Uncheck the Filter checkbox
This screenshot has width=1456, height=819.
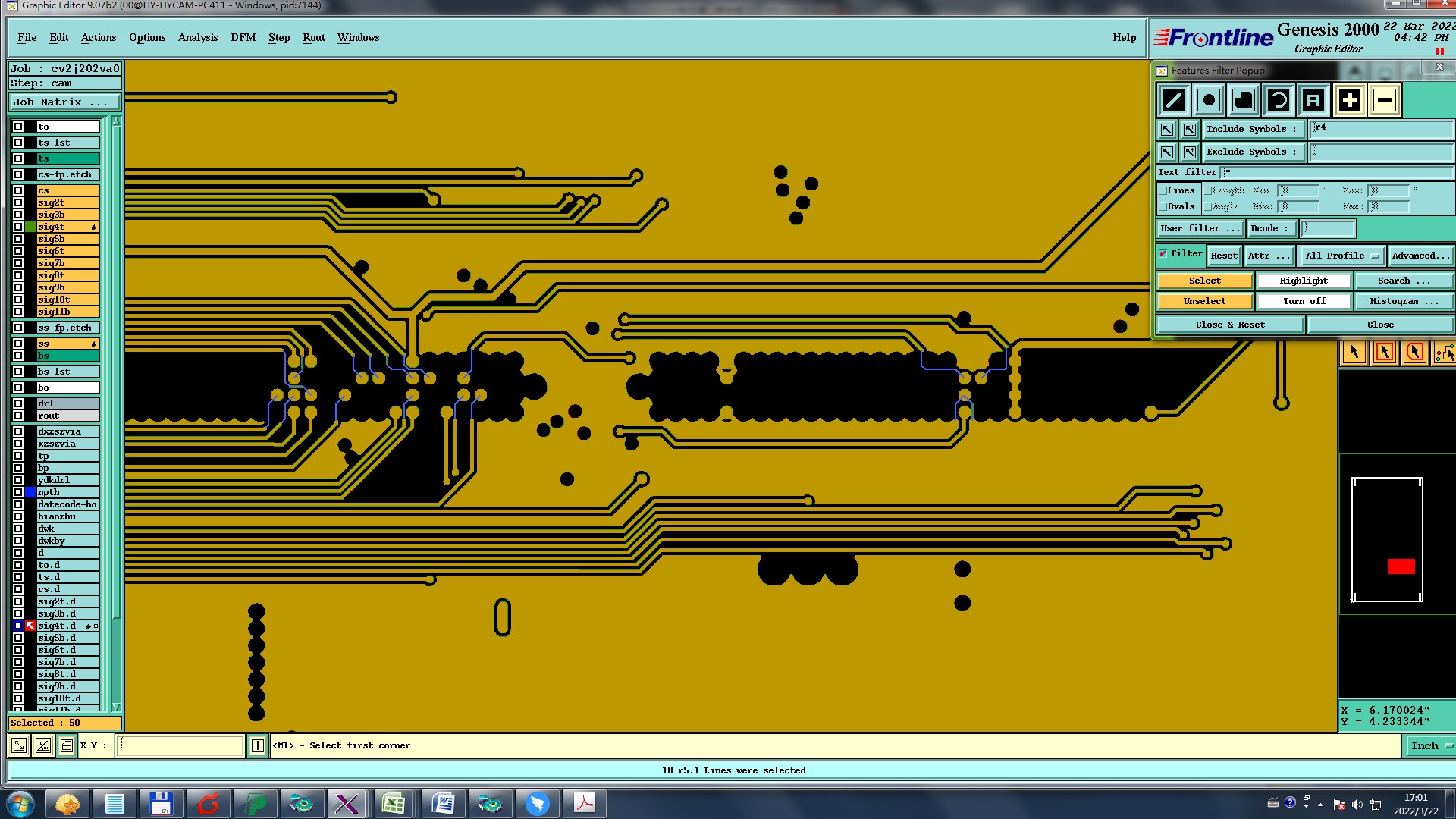click(x=1163, y=254)
